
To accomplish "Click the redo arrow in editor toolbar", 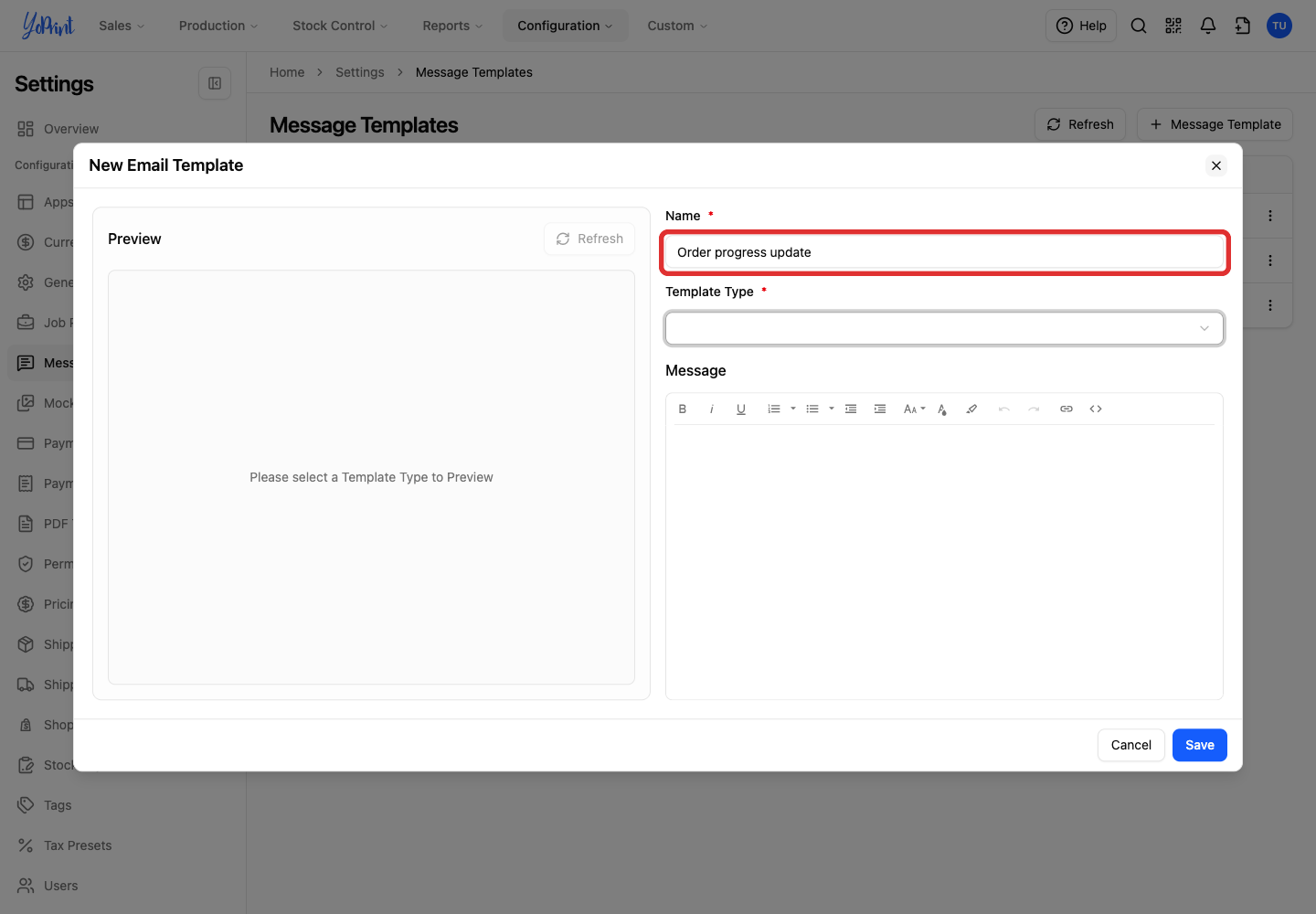I will pos(1034,409).
